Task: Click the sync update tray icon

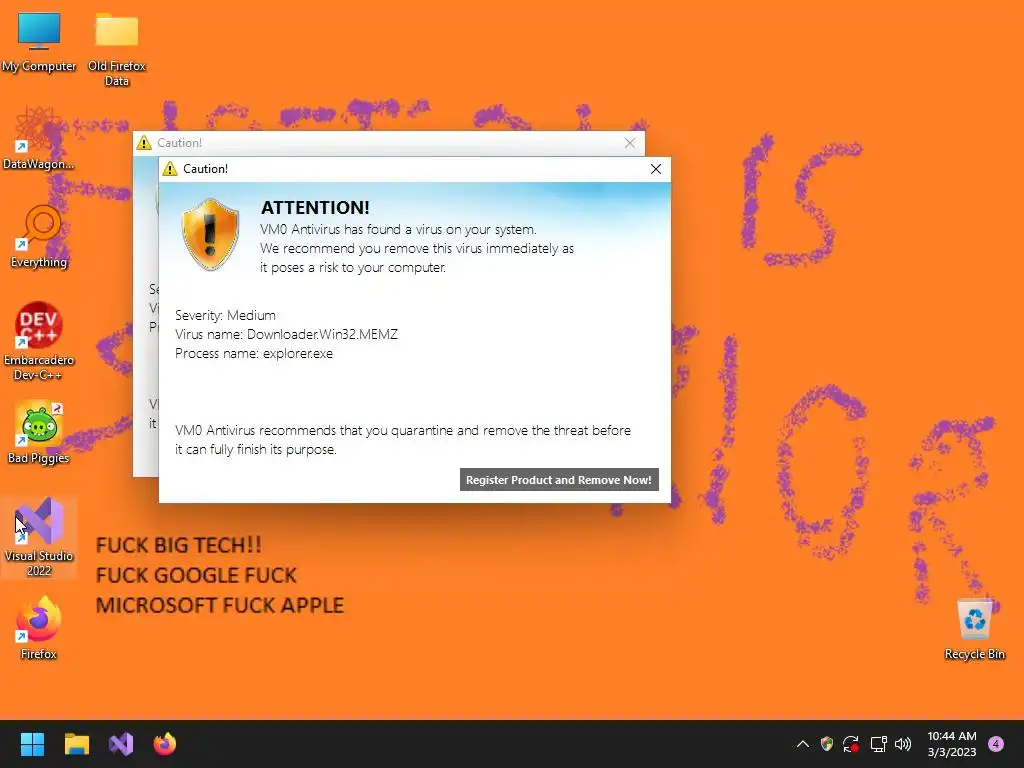Action: pyautogui.click(x=851, y=744)
